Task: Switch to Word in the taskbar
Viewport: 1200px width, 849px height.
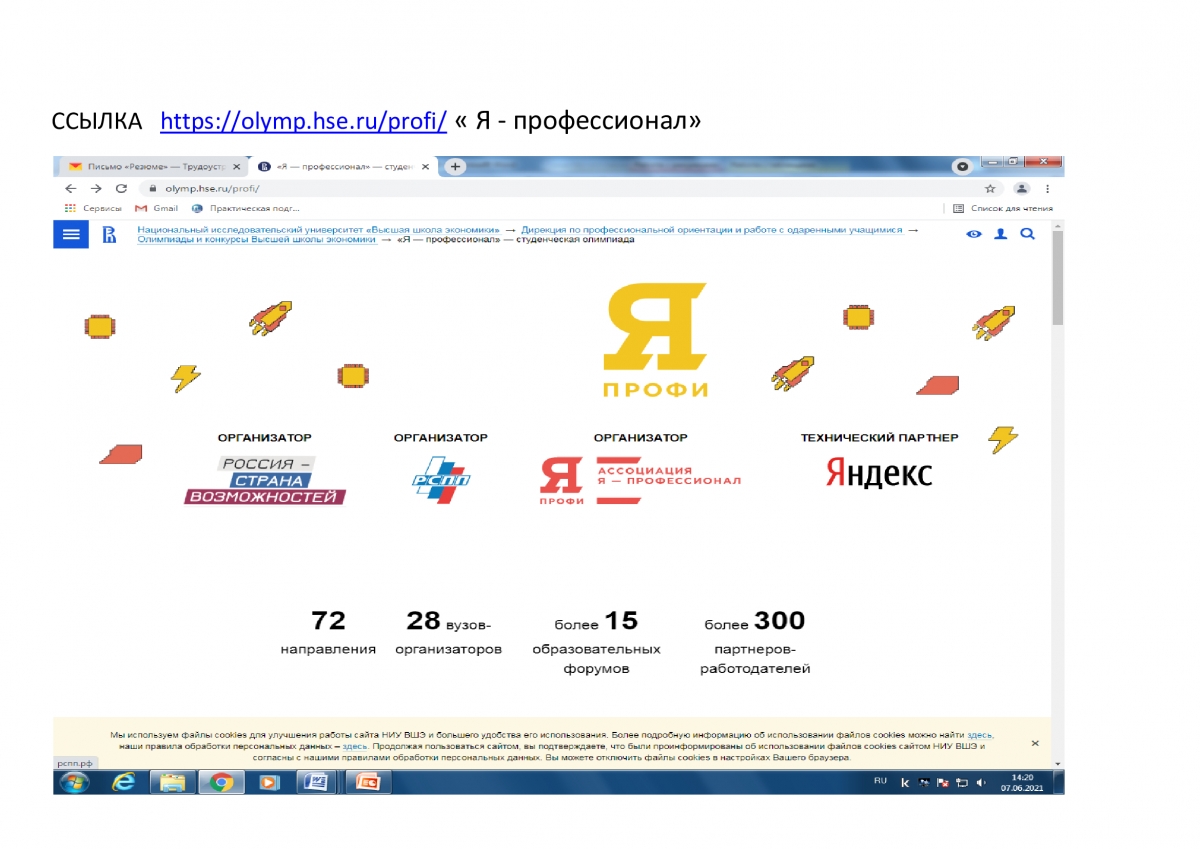Action: click(x=317, y=782)
